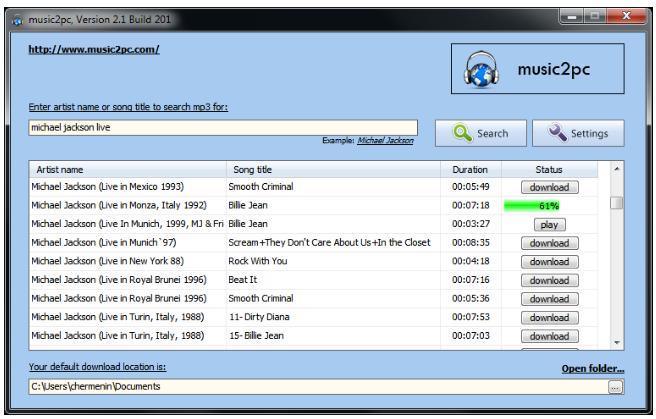
Task: Focus the artist or song search field
Action: point(223,128)
